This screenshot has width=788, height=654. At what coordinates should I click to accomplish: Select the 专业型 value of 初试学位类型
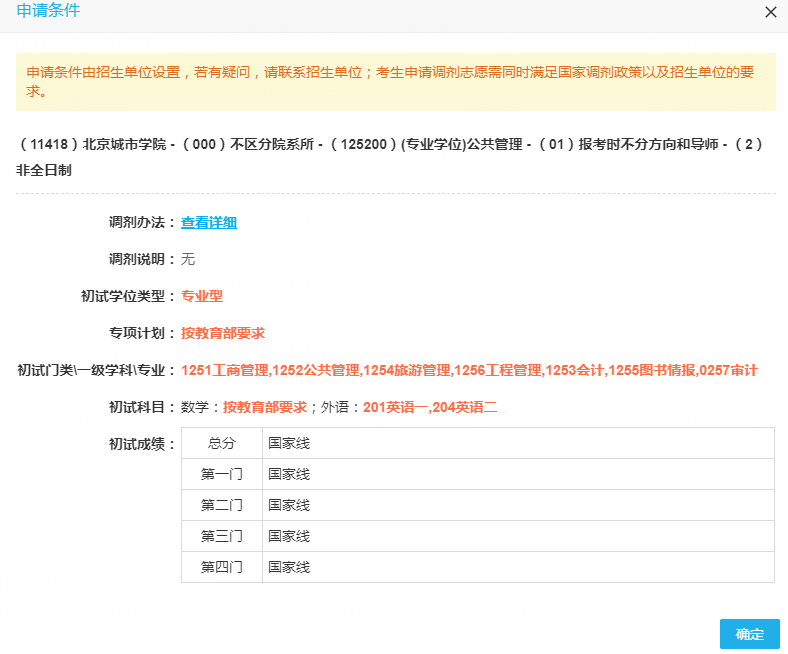point(202,296)
